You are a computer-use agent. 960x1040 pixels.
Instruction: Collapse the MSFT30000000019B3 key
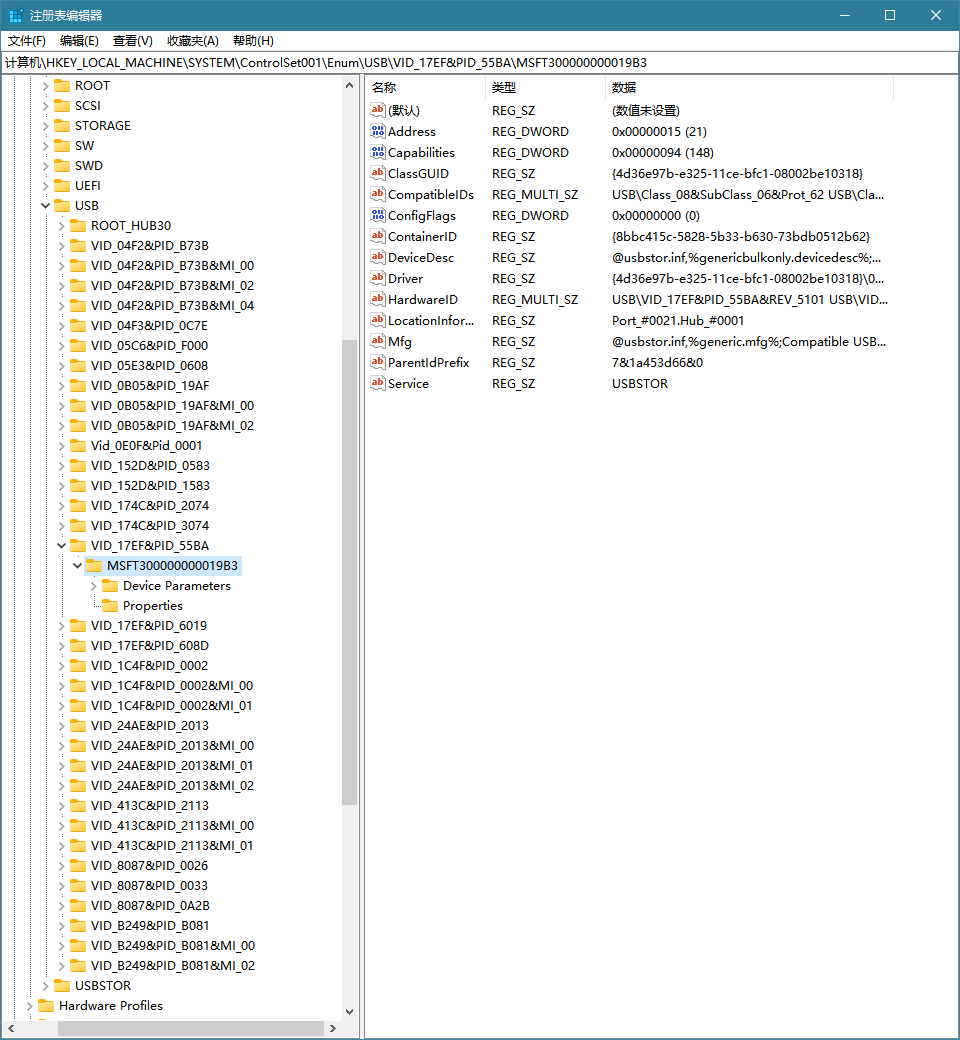pos(77,565)
